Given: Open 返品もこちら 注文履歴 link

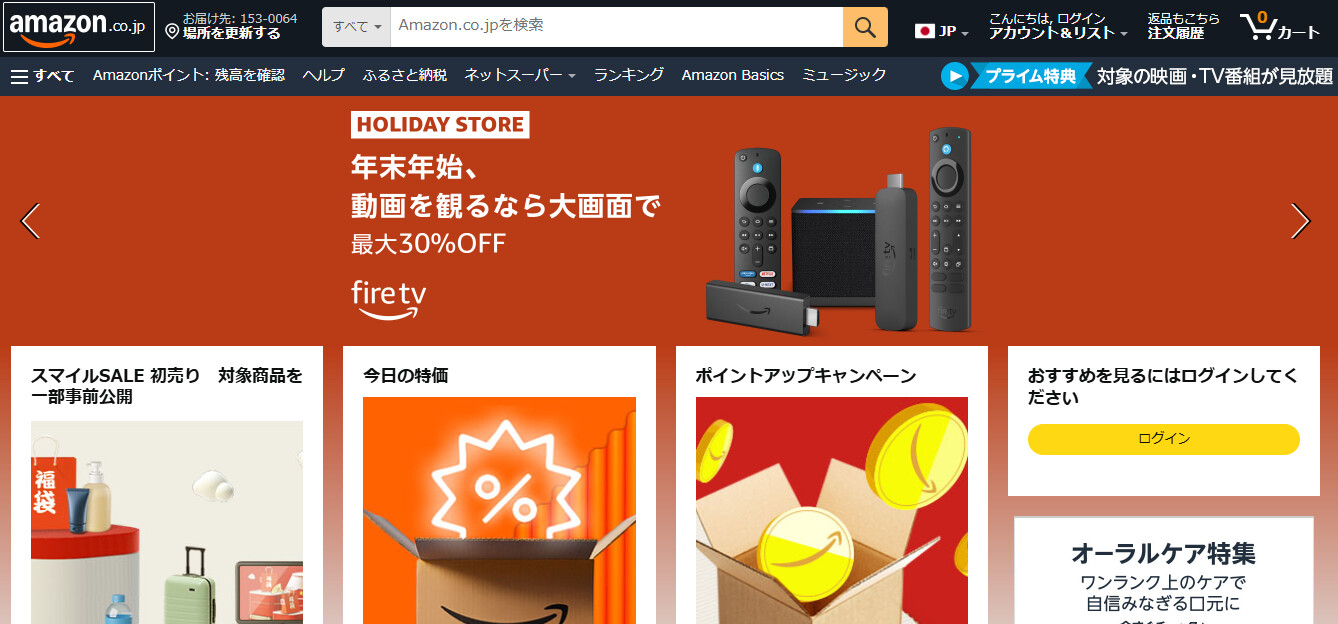Looking at the screenshot, I should coord(1184,26).
